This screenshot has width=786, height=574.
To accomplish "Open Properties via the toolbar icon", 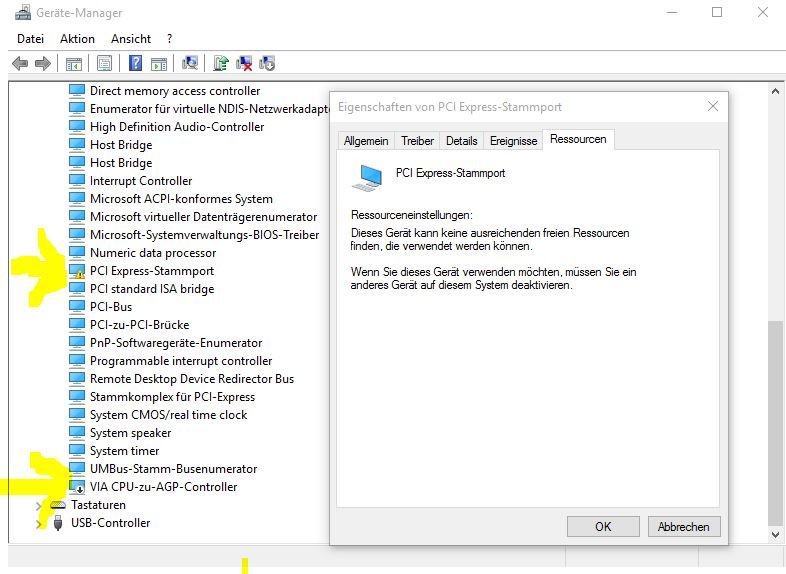I will coord(104,63).
